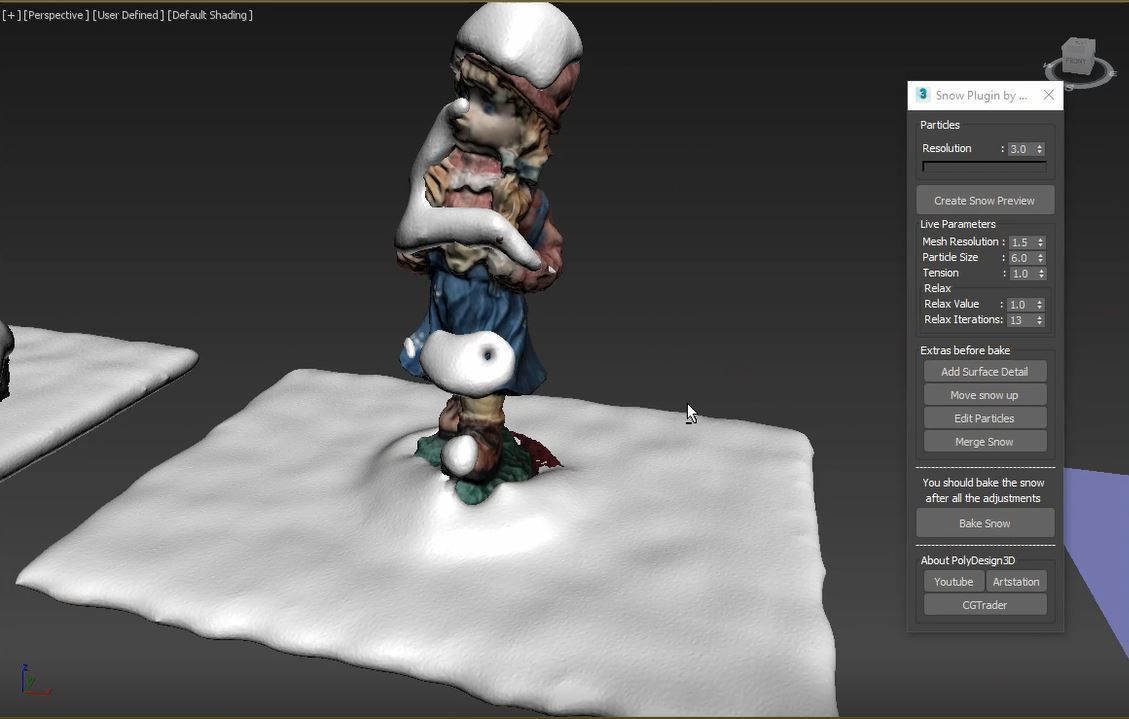The image size is (1129, 719).
Task: Click the Mesh Resolution value field
Action: 1022,242
